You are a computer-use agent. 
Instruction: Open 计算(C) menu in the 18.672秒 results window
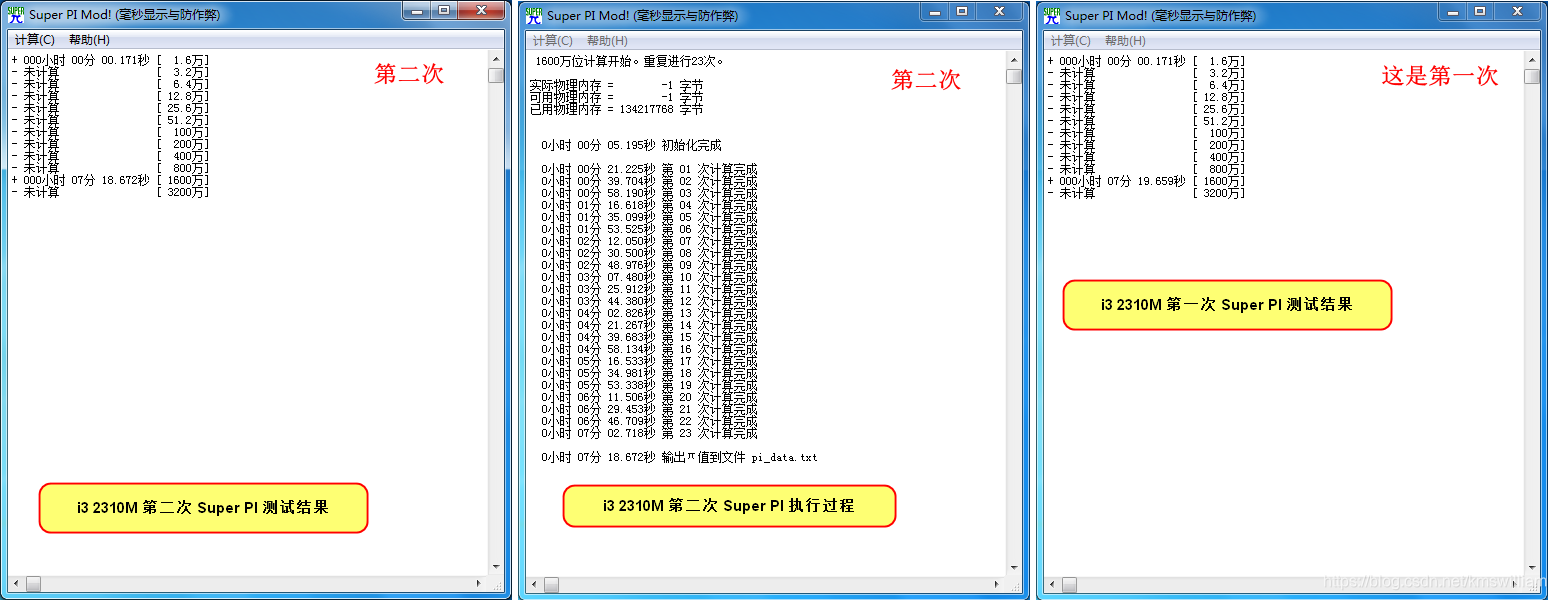point(35,40)
